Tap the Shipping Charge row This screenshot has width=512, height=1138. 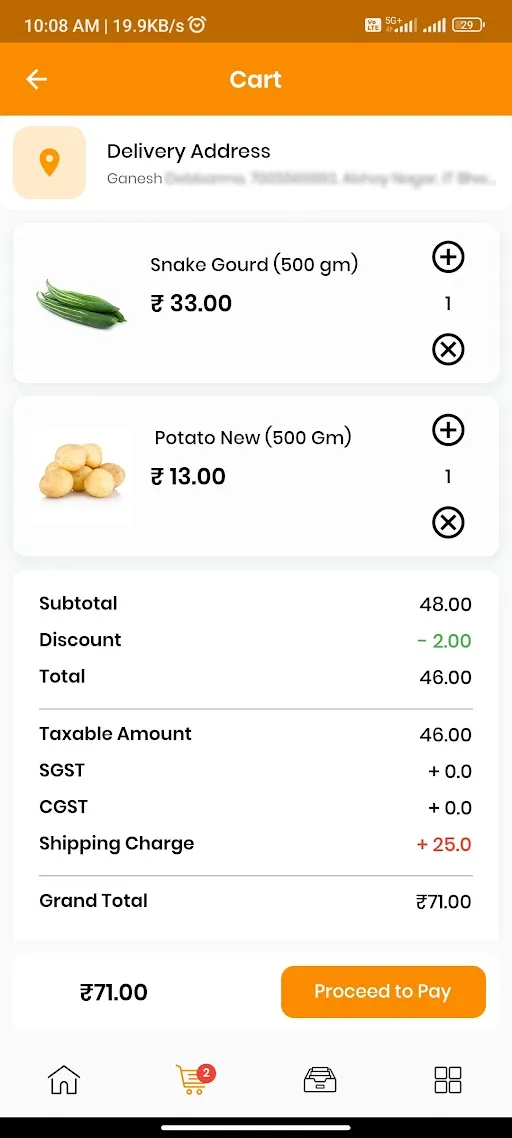pyautogui.click(x=256, y=844)
